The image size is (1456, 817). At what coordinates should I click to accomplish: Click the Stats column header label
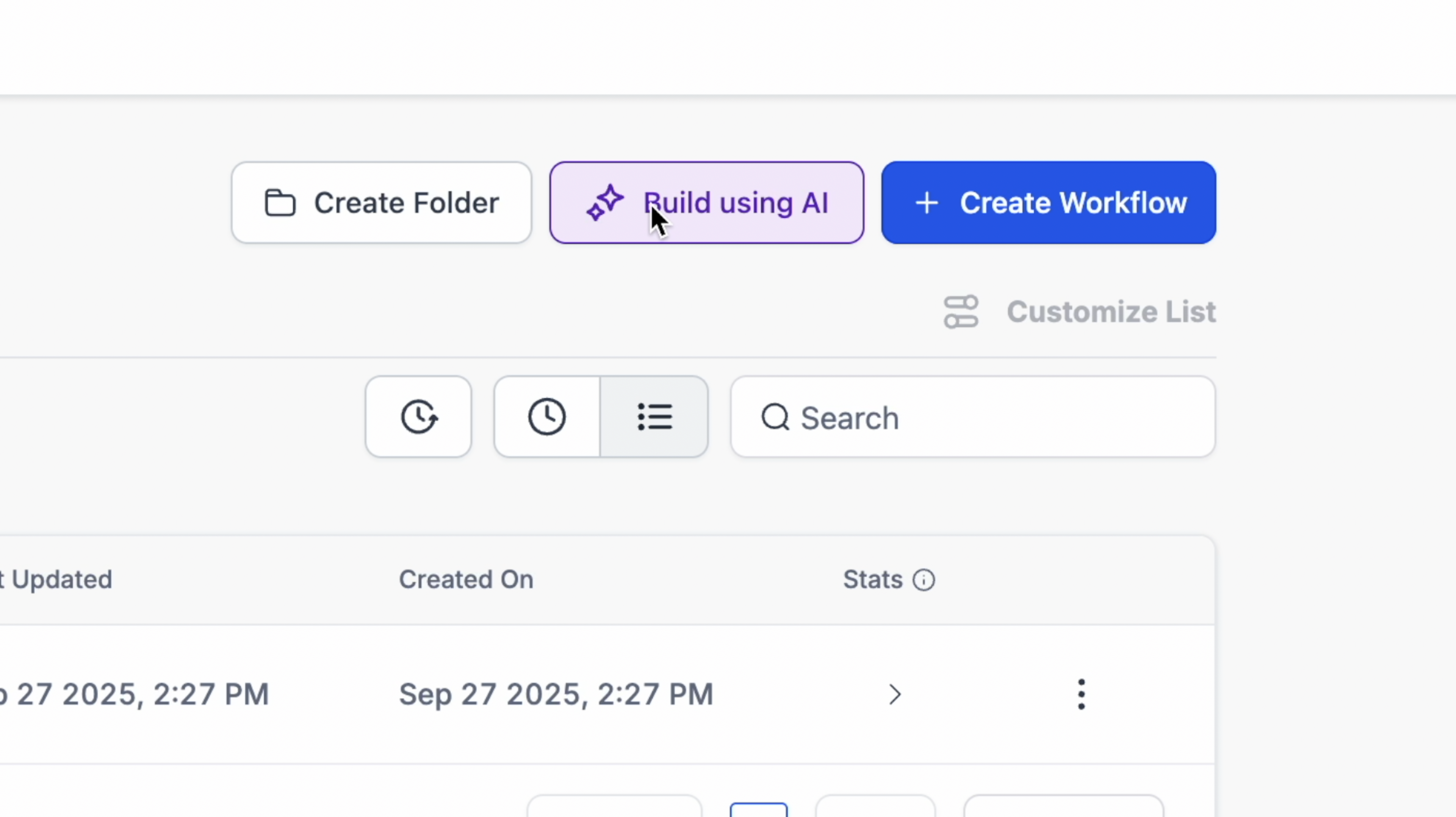tap(872, 580)
